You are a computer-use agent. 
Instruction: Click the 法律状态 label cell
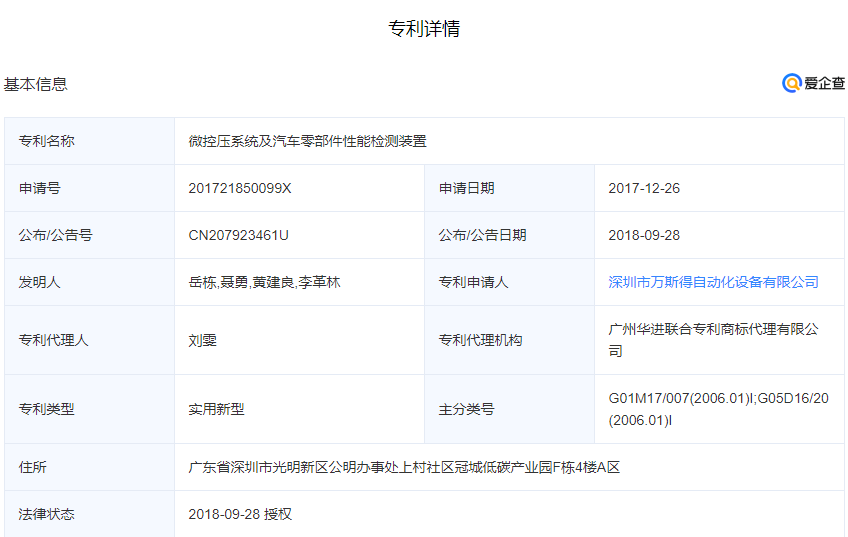pyautogui.click(x=89, y=514)
